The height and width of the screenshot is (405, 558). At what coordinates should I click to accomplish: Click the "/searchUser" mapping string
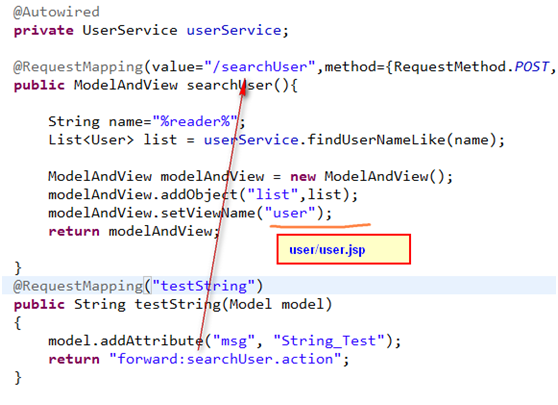coord(260,67)
